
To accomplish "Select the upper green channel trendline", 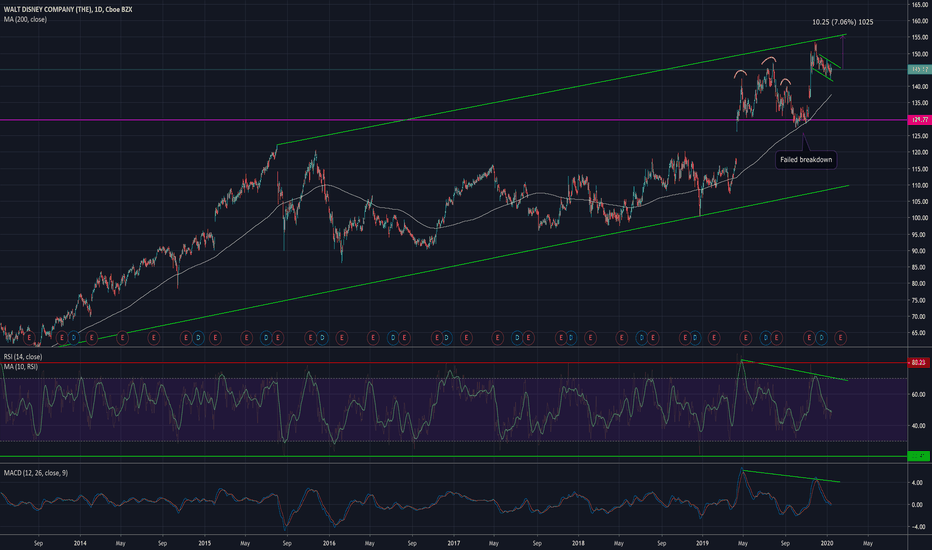I will 562,90.
